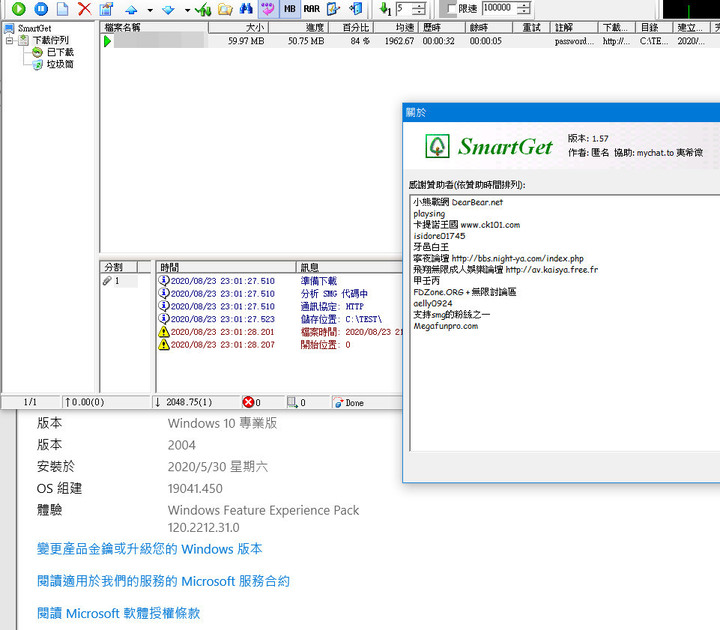Select 下載佇列 in the tree
The image size is (720, 630).
51,40
